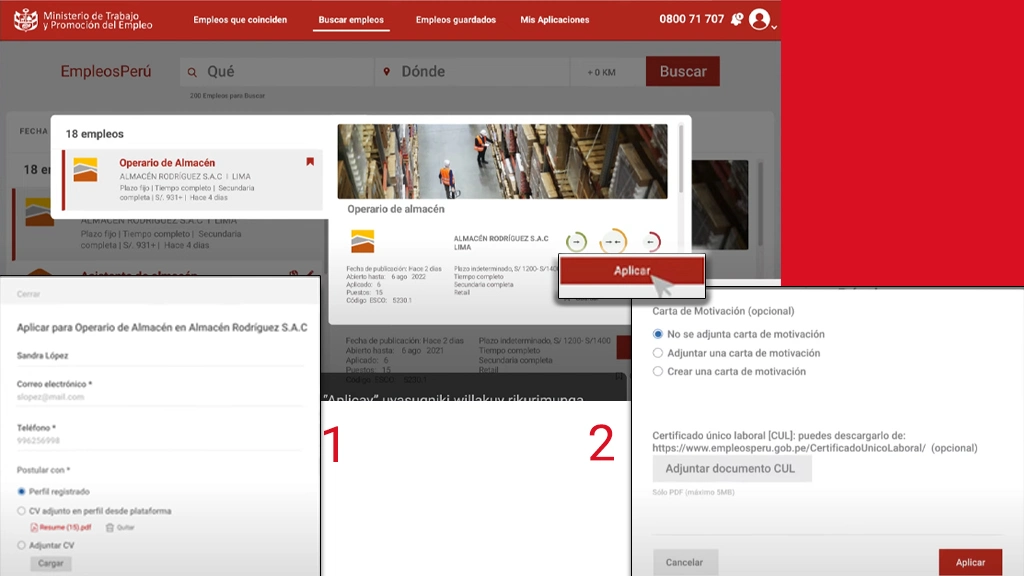Open the notifications bell icon

[737, 20]
